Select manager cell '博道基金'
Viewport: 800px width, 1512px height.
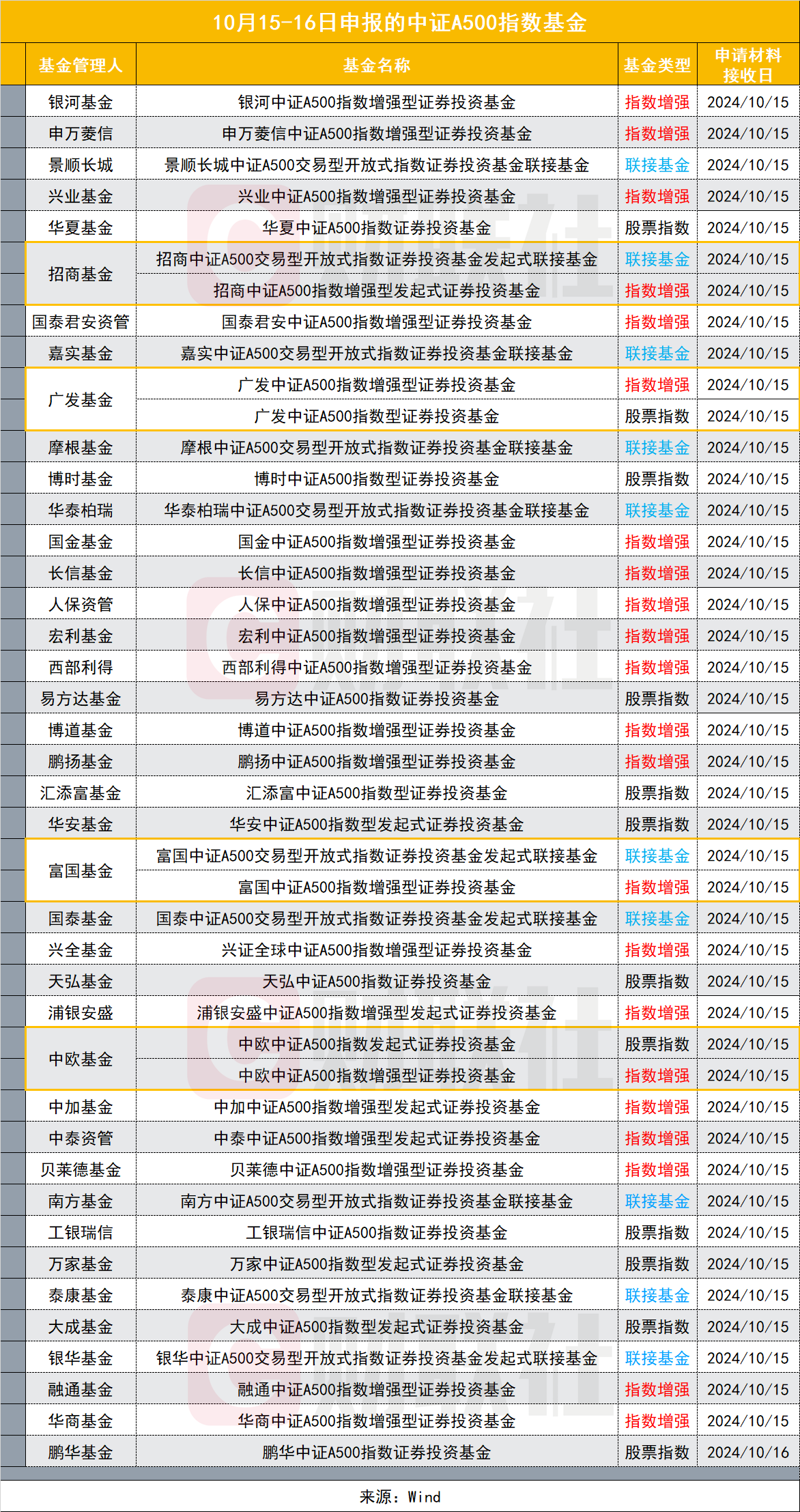click(x=81, y=730)
